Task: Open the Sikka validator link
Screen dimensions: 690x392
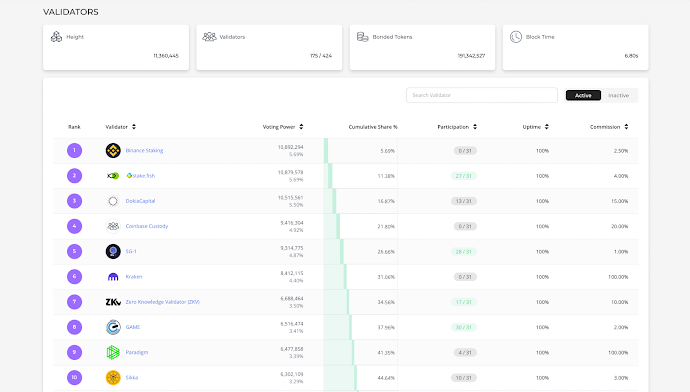Action: tap(132, 377)
